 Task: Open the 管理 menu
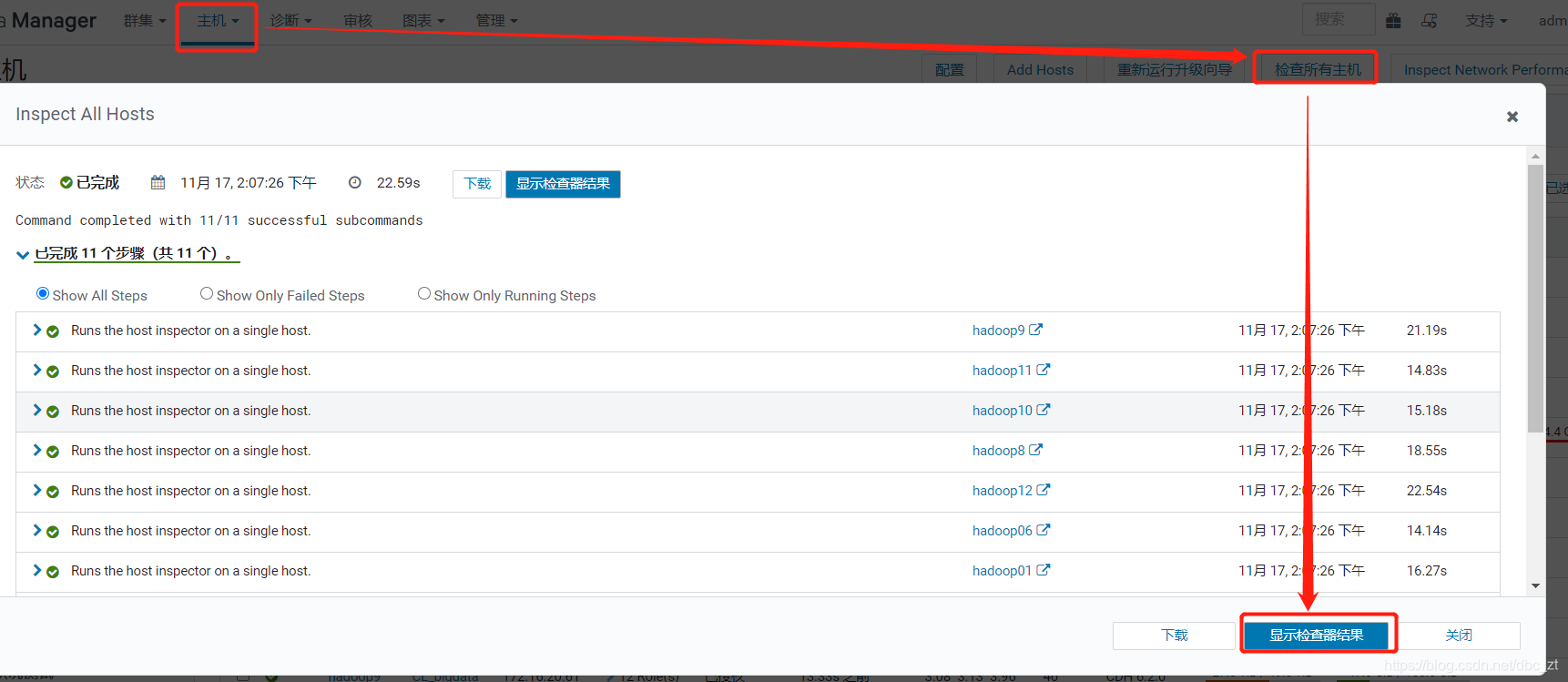[496, 20]
